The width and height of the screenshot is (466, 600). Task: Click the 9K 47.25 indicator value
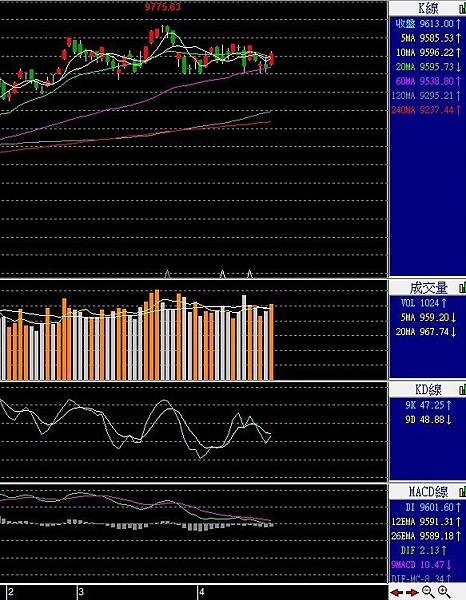[x=428, y=405]
